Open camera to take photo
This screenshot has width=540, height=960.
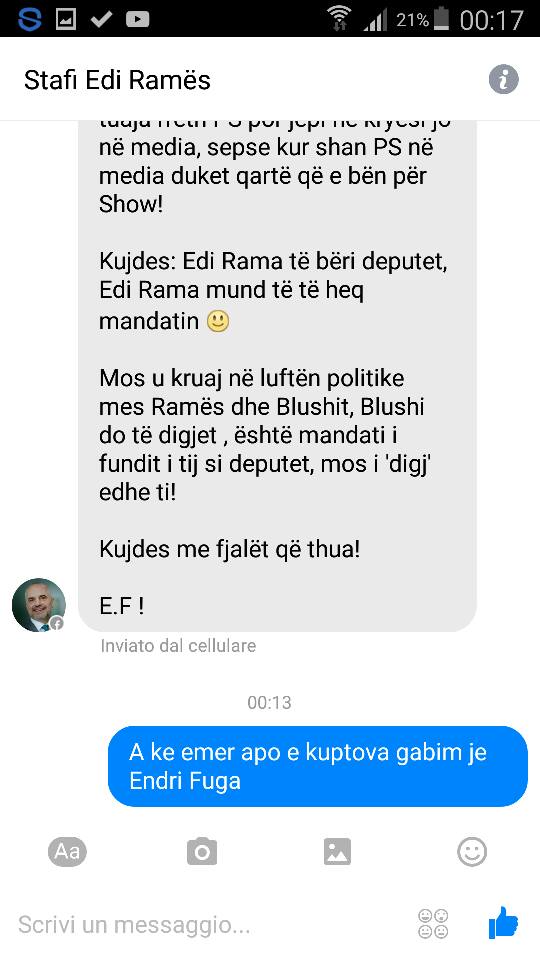point(202,852)
